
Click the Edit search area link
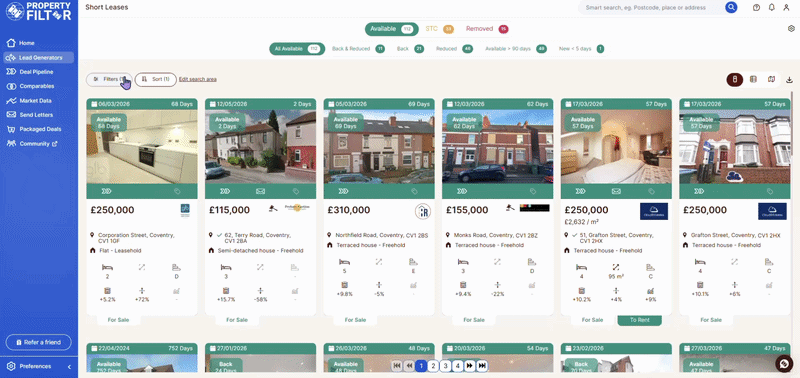coord(198,80)
